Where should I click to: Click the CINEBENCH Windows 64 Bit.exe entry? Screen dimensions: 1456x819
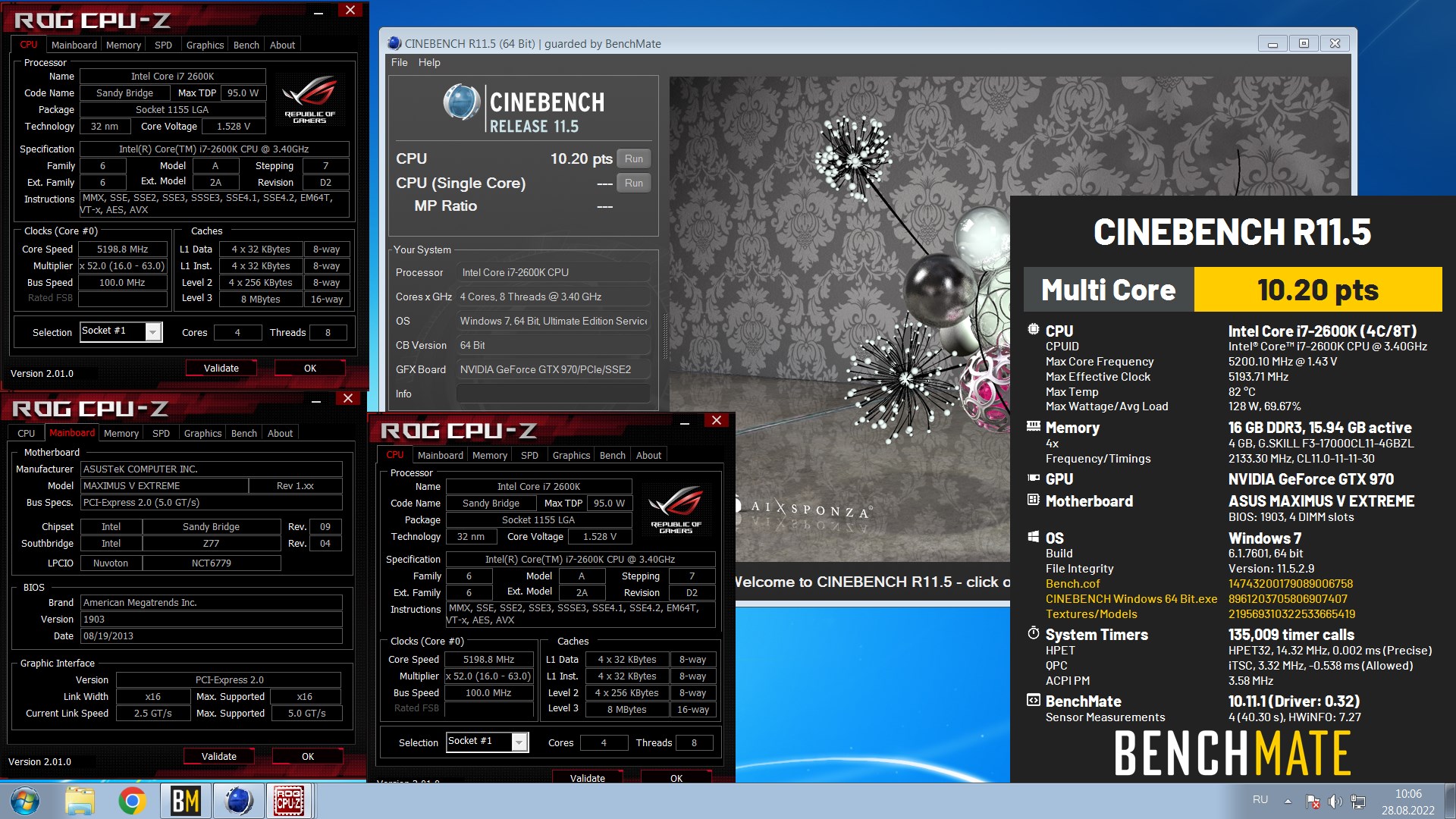click(1131, 598)
